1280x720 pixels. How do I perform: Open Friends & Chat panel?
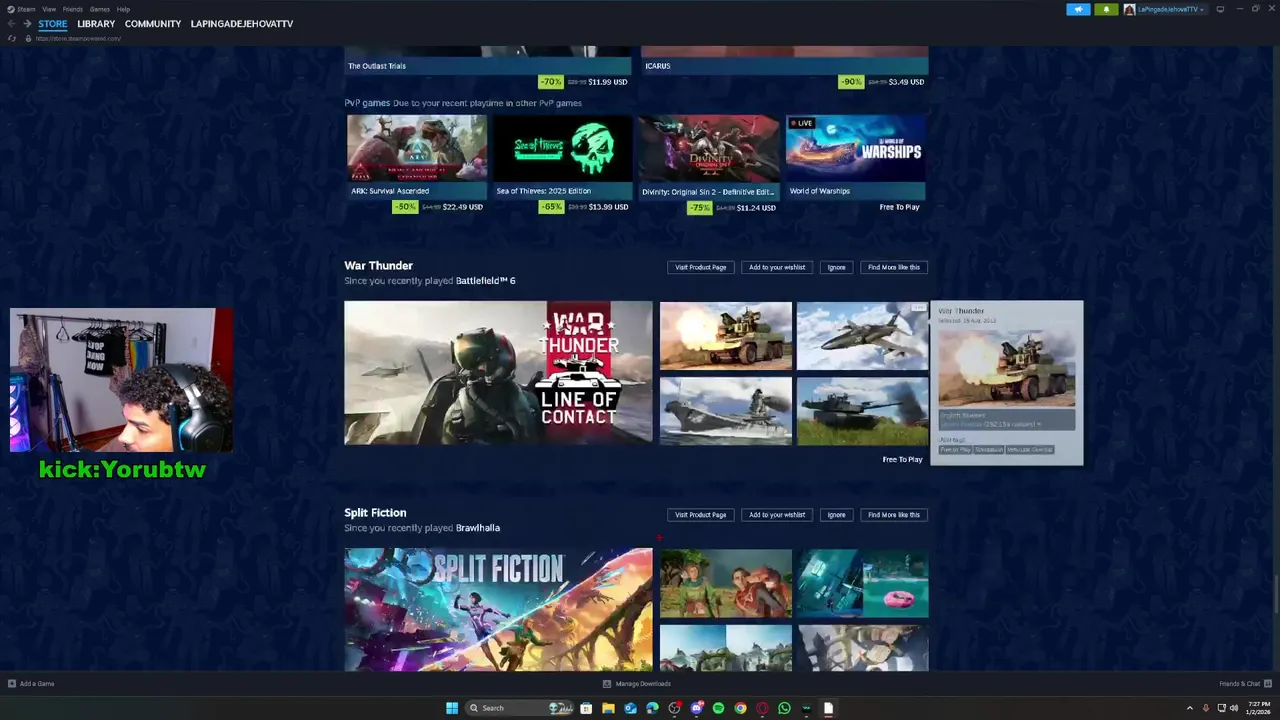pyautogui.click(x=1245, y=684)
